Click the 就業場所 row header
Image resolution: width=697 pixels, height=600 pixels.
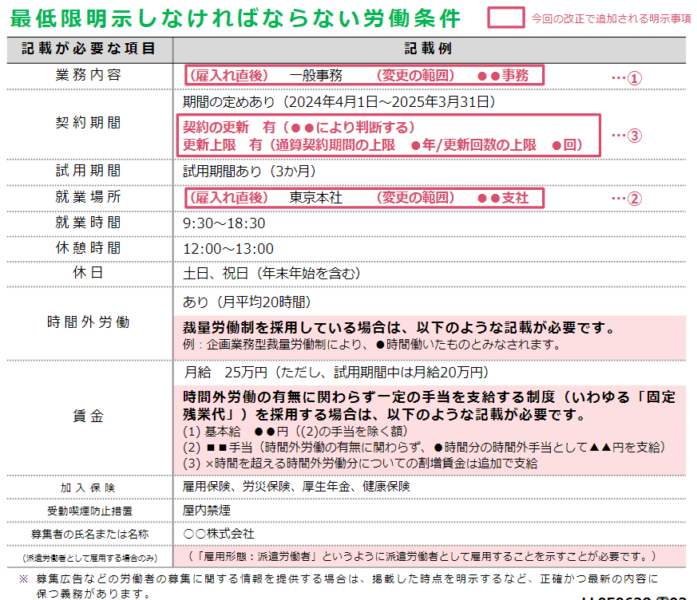(x=87, y=197)
